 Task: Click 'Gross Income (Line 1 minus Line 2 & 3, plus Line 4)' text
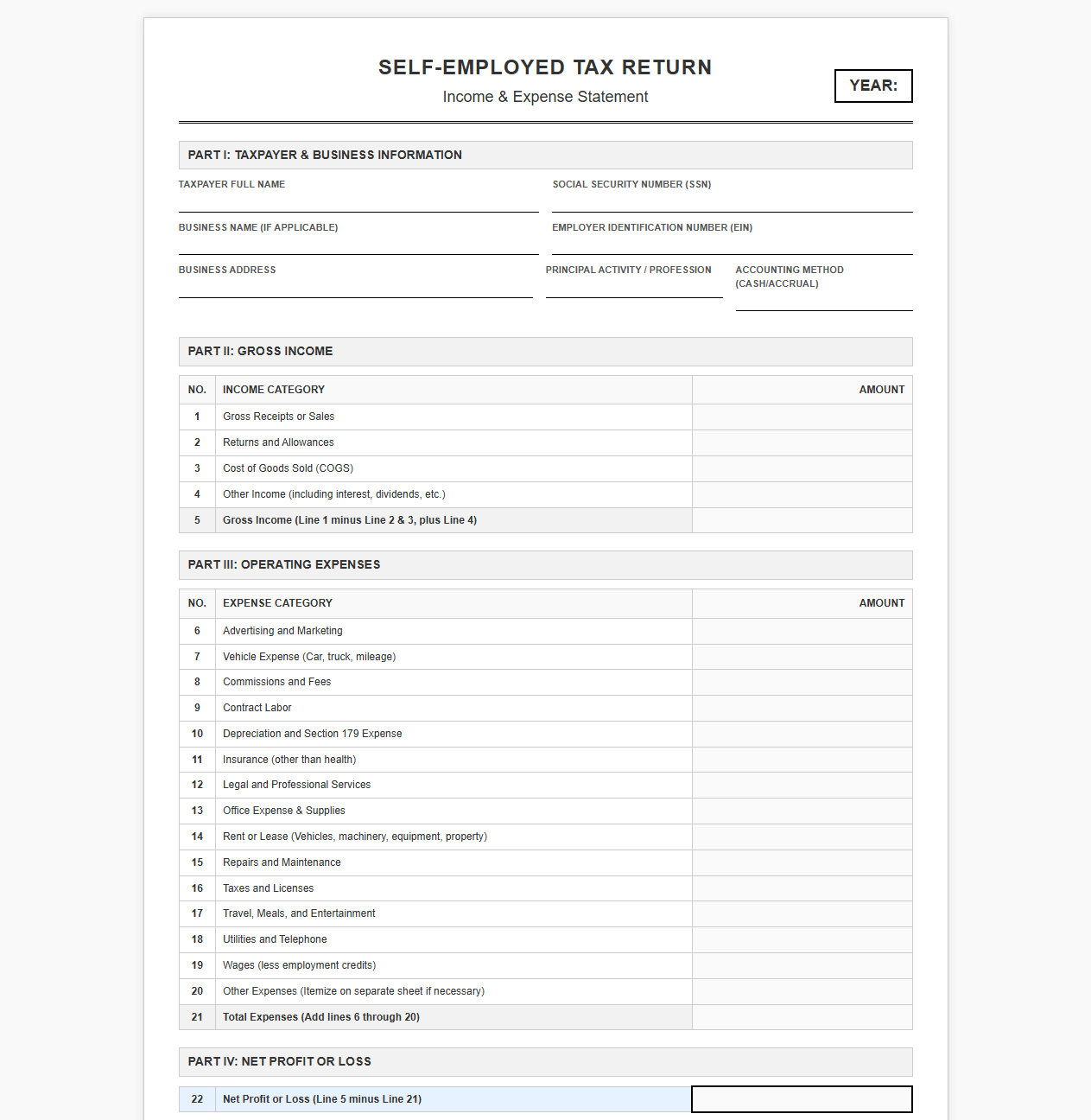[x=350, y=520]
